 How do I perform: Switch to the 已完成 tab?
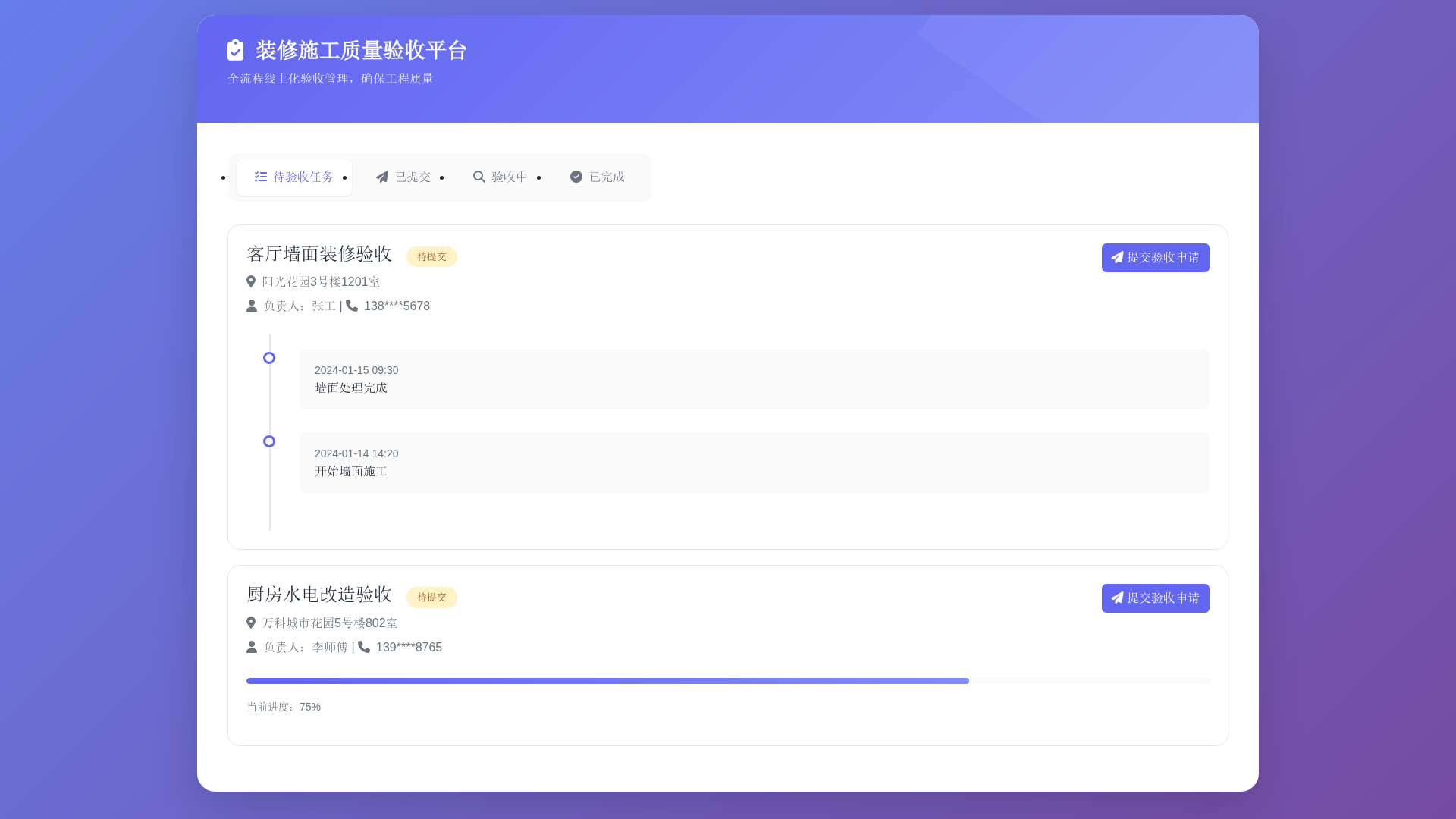598,177
